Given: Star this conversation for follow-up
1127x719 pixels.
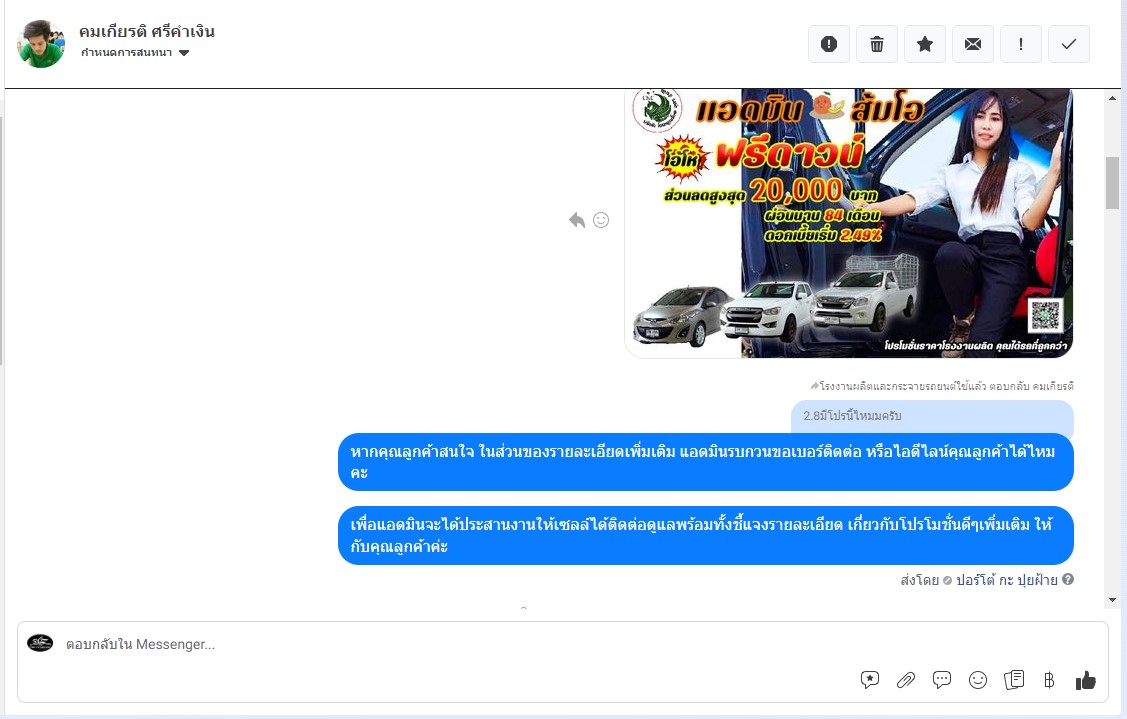Looking at the screenshot, I should (925, 44).
